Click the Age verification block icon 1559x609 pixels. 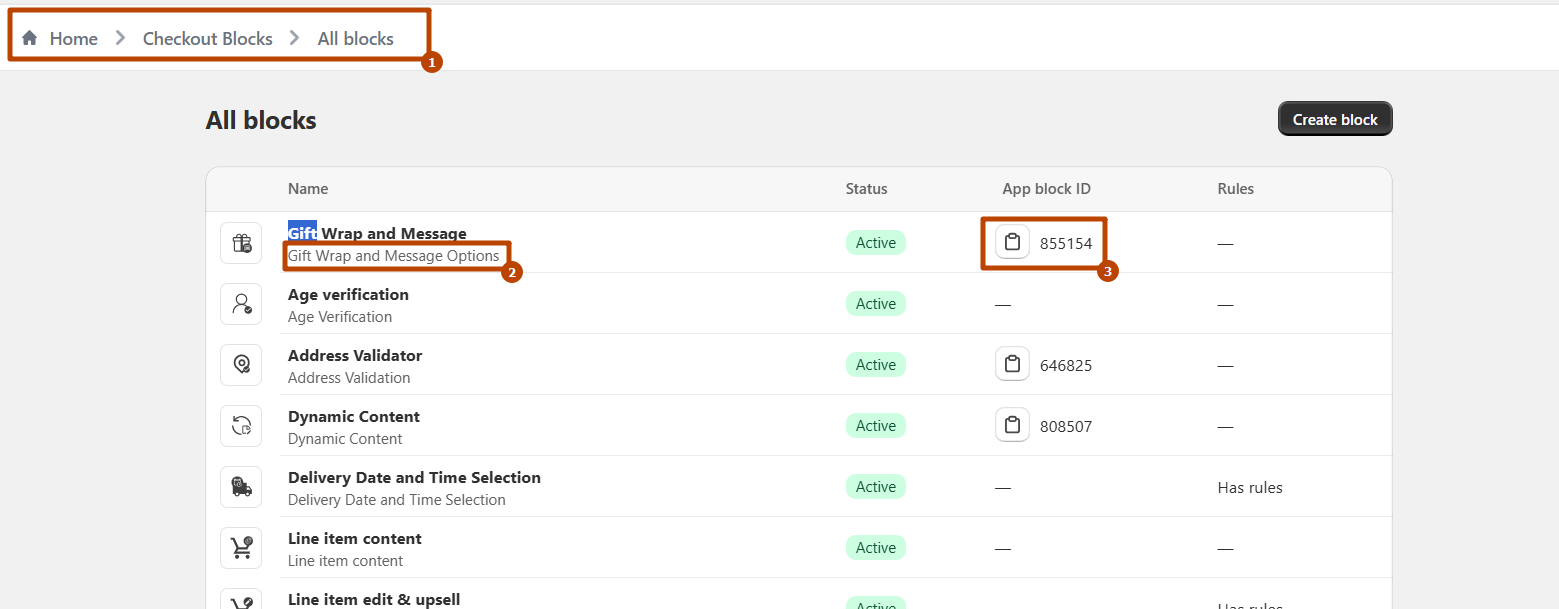[x=241, y=304]
